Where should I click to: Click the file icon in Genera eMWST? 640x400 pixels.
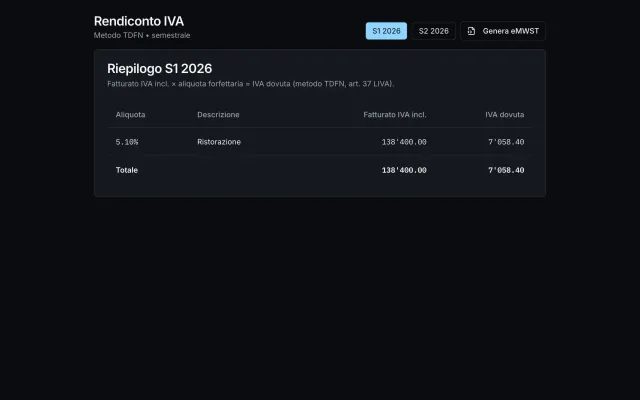coord(471,31)
